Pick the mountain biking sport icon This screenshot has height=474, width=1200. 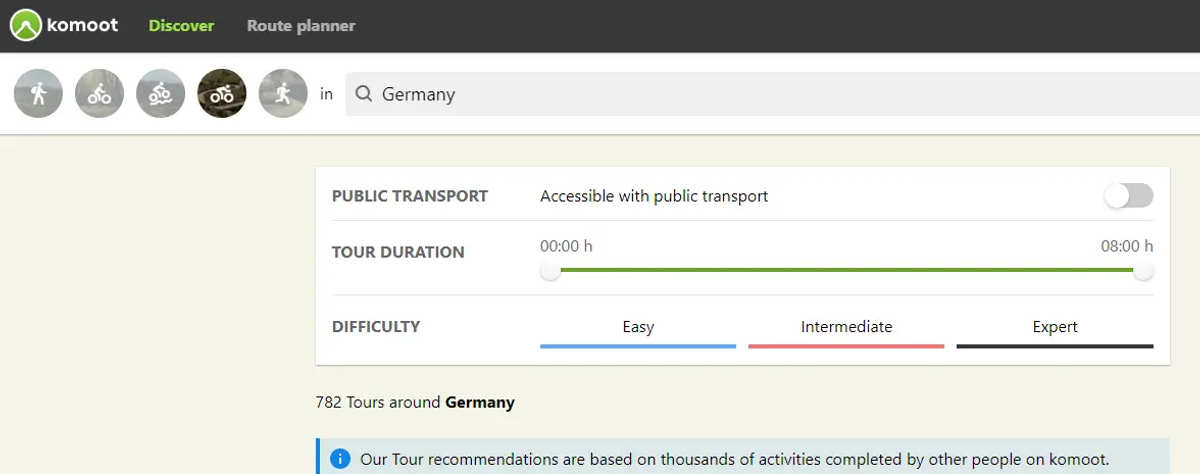[161, 94]
